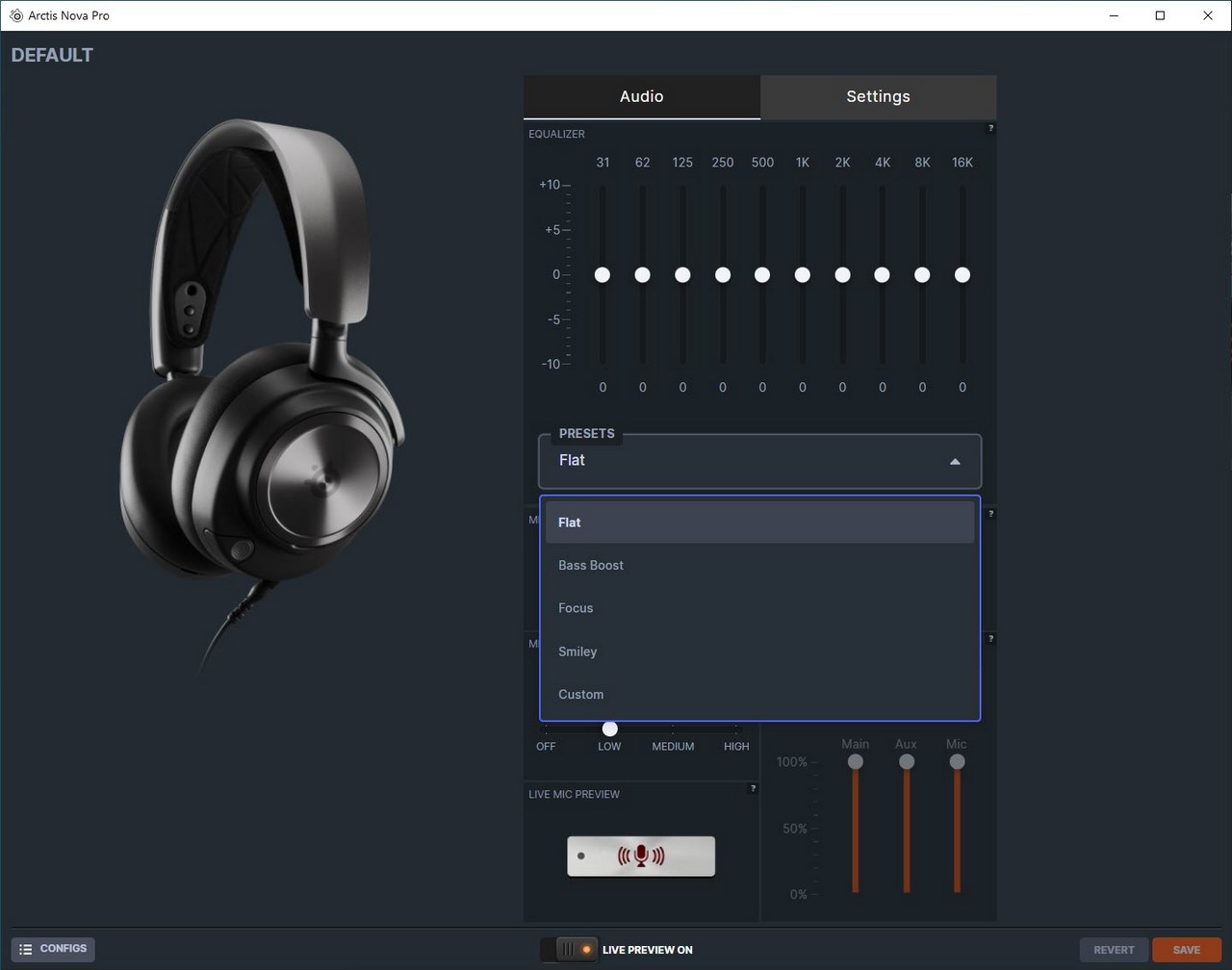The height and width of the screenshot is (970, 1232).
Task: Collapse the Presets dropdown arrow
Action: [x=955, y=462]
